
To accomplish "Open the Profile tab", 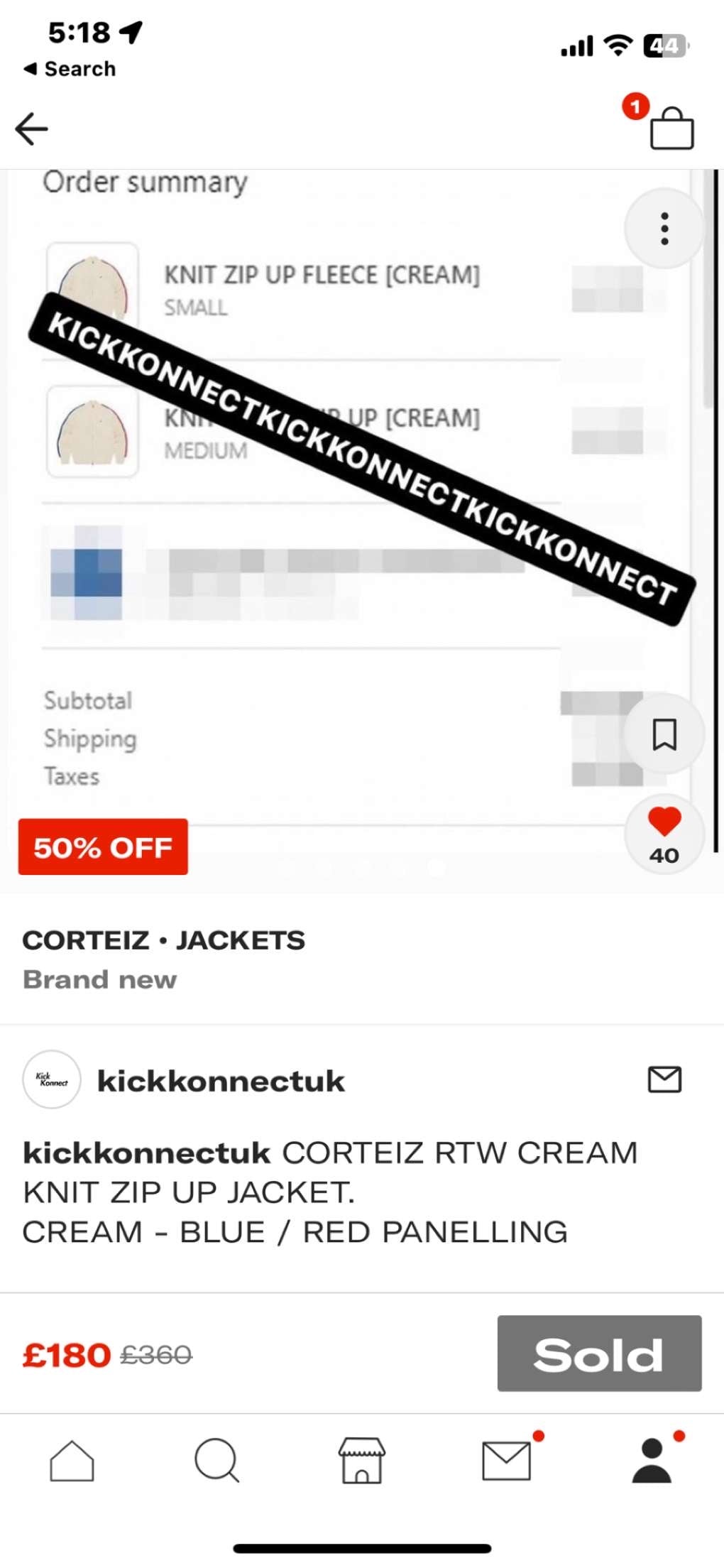I will coord(652,1461).
